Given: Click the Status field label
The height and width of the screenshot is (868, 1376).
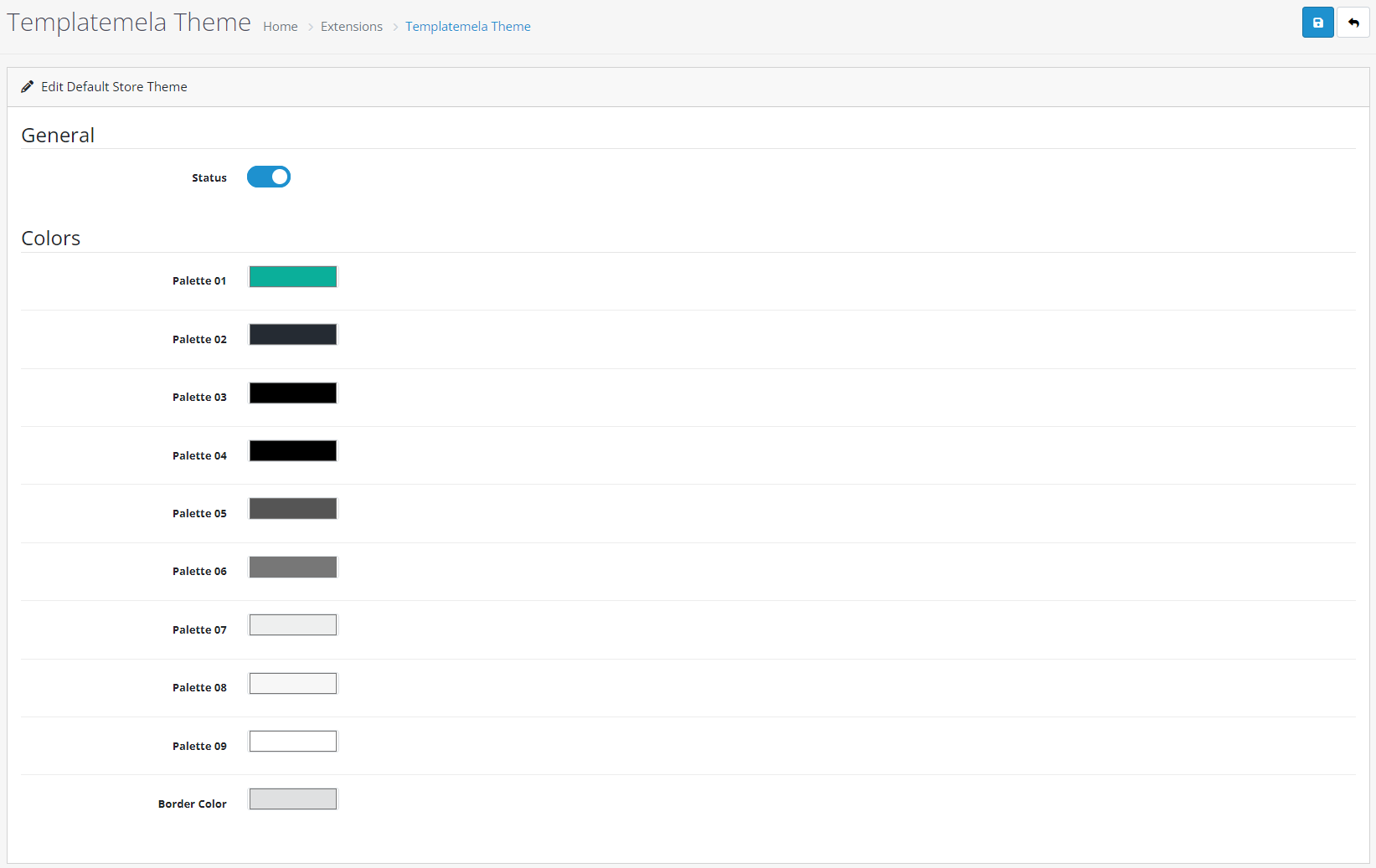Looking at the screenshot, I should (209, 178).
